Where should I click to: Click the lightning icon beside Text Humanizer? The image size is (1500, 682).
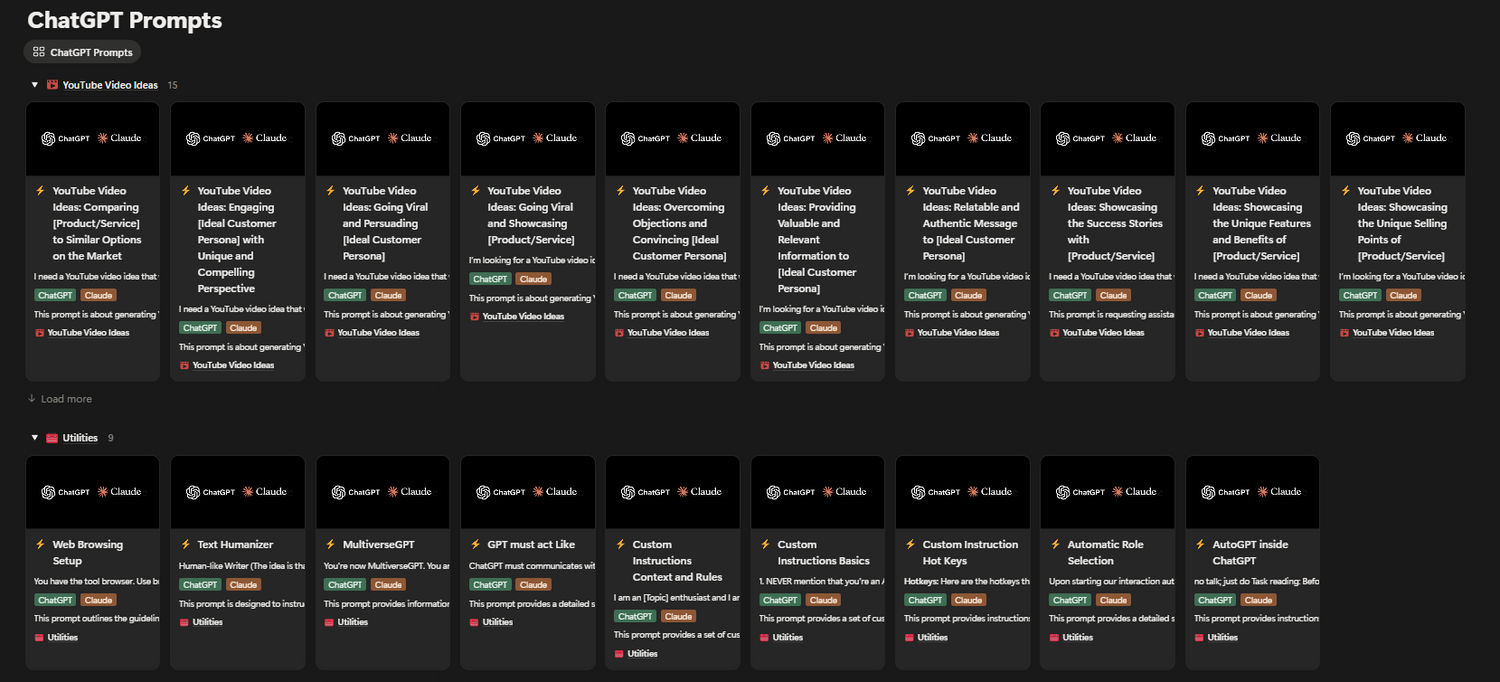click(186, 545)
